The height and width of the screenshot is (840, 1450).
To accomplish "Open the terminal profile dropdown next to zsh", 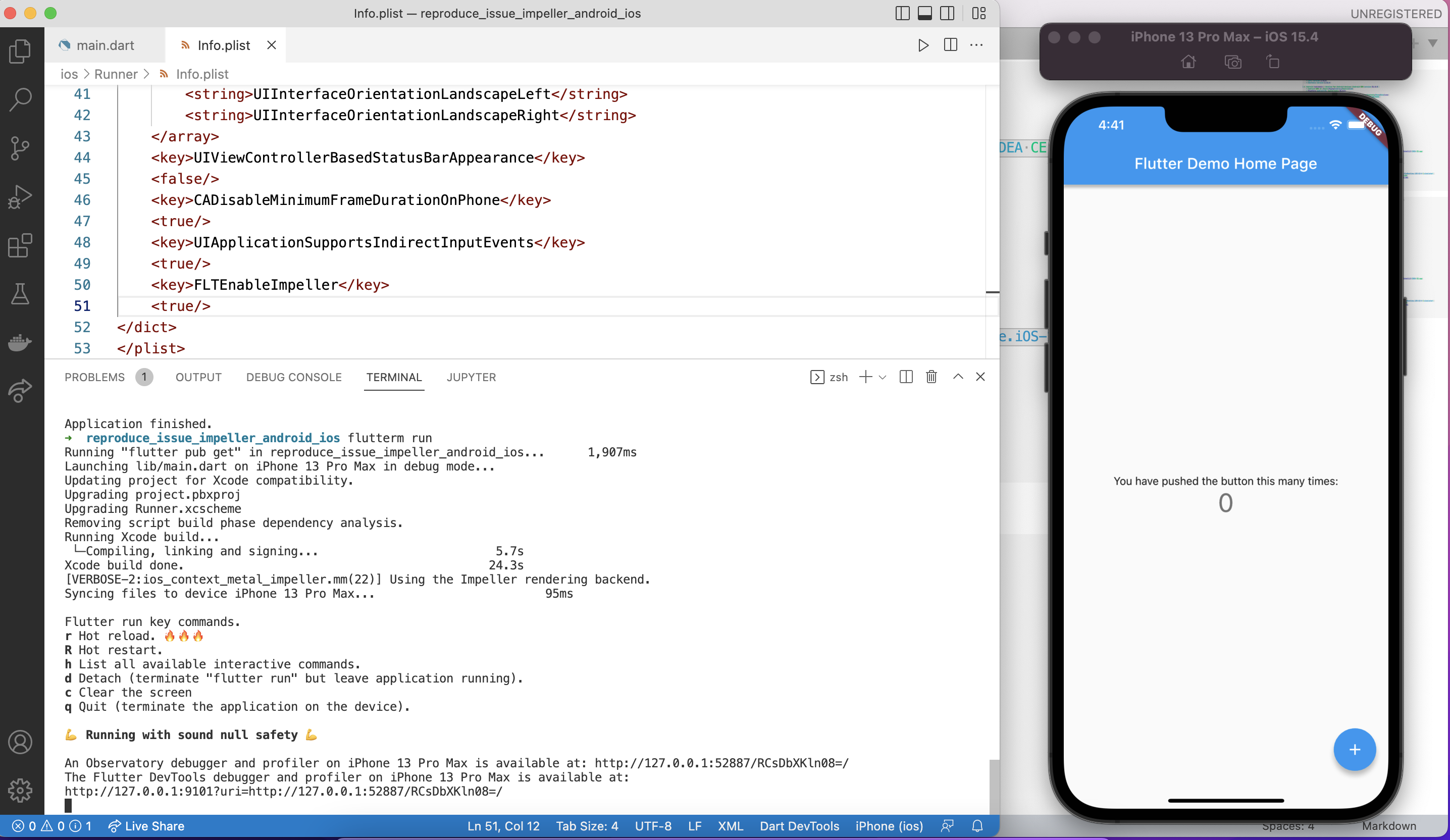I will point(882,377).
